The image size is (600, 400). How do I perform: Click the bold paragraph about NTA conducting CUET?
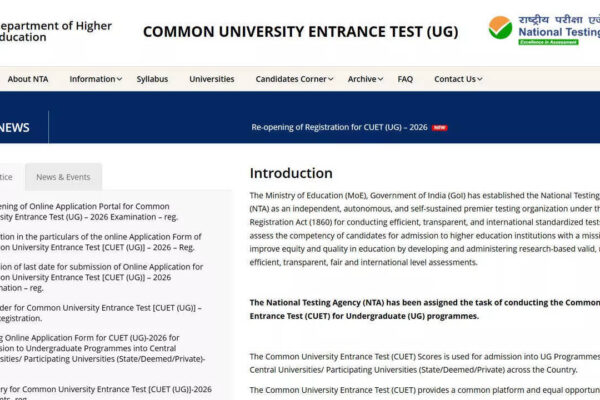click(425, 309)
